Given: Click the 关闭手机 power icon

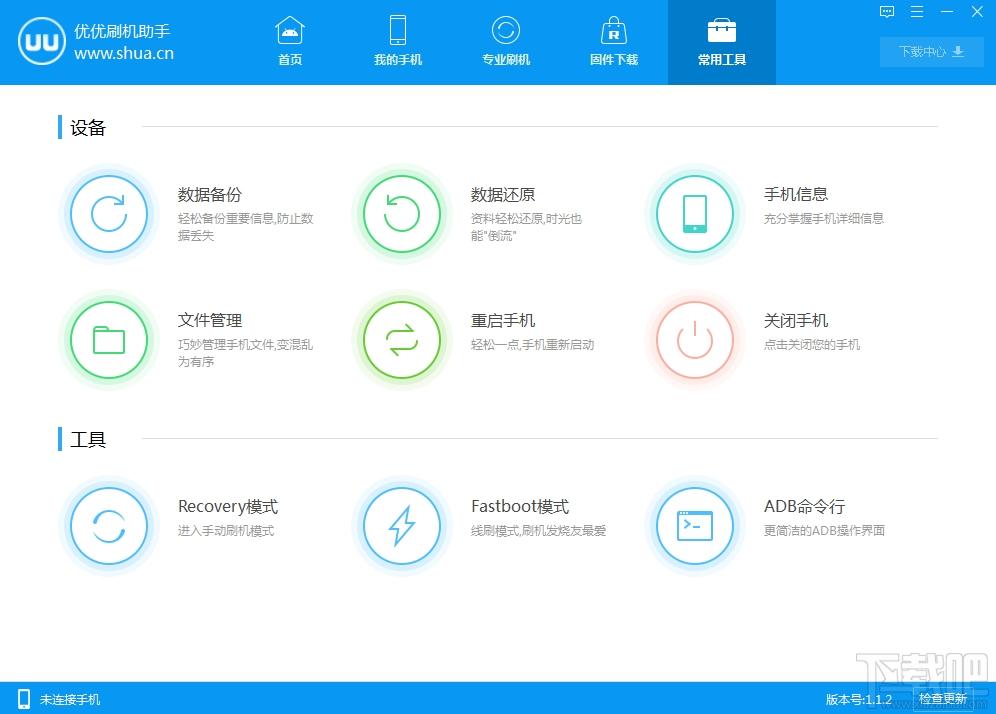Looking at the screenshot, I should click(x=695, y=340).
